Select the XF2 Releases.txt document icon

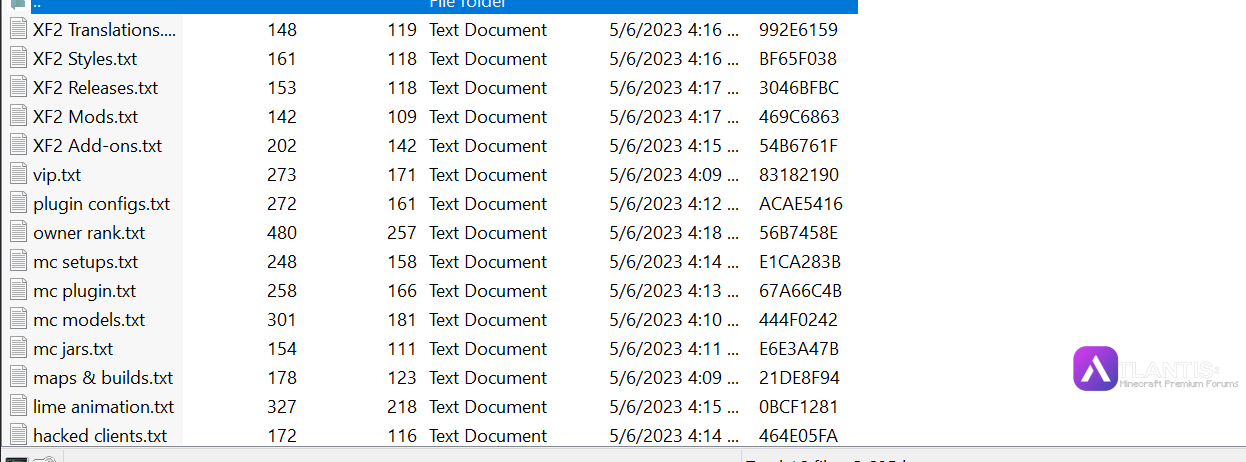coord(18,87)
